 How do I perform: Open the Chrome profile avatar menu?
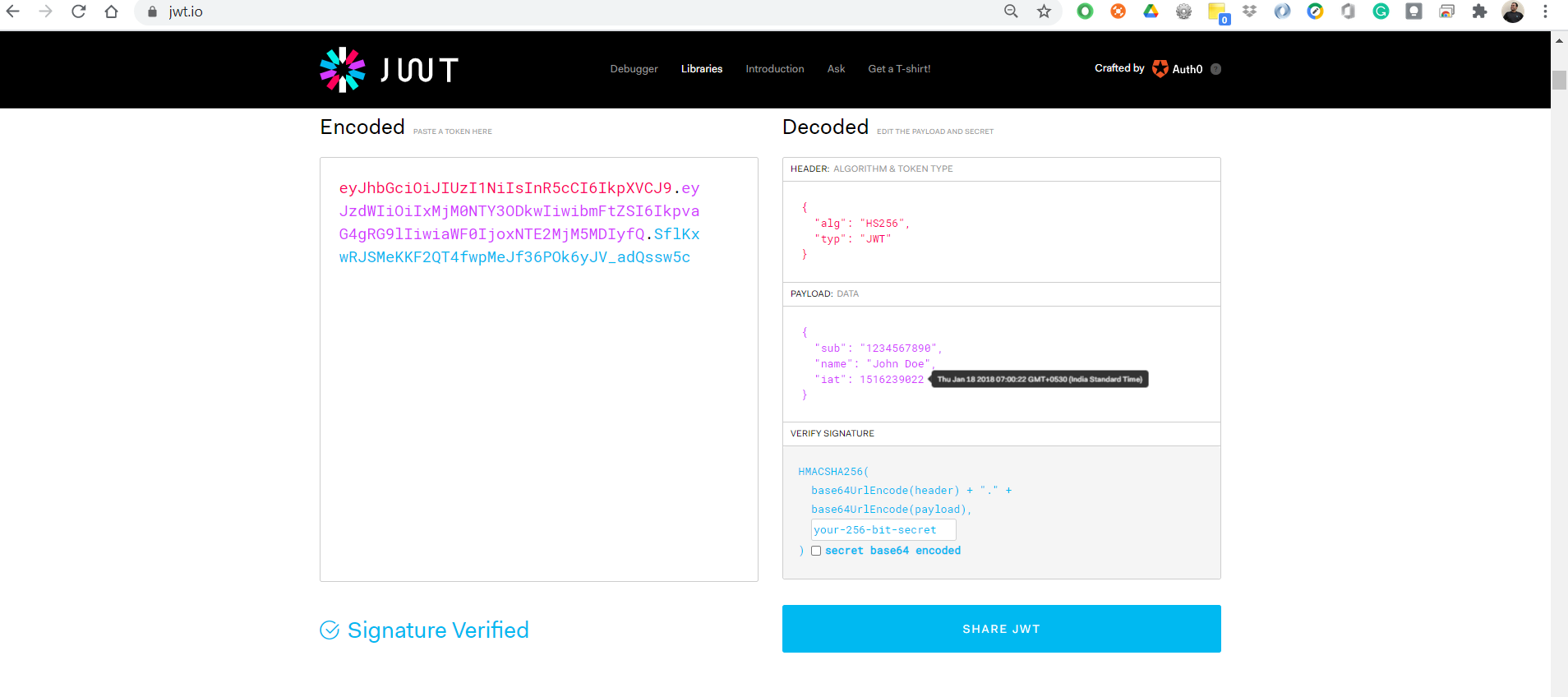1512,12
